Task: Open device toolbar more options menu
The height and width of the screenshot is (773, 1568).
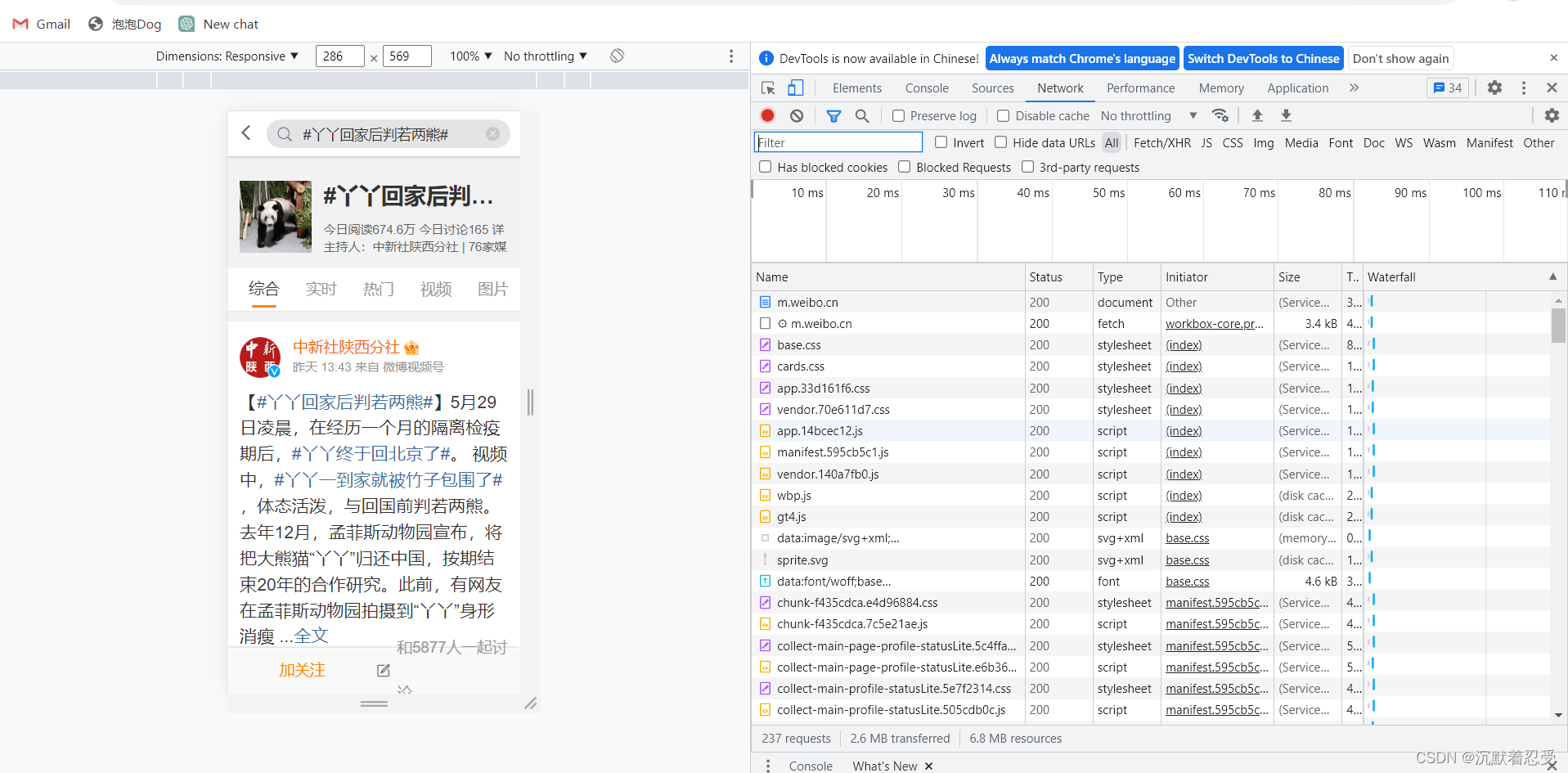Action: click(730, 56)
